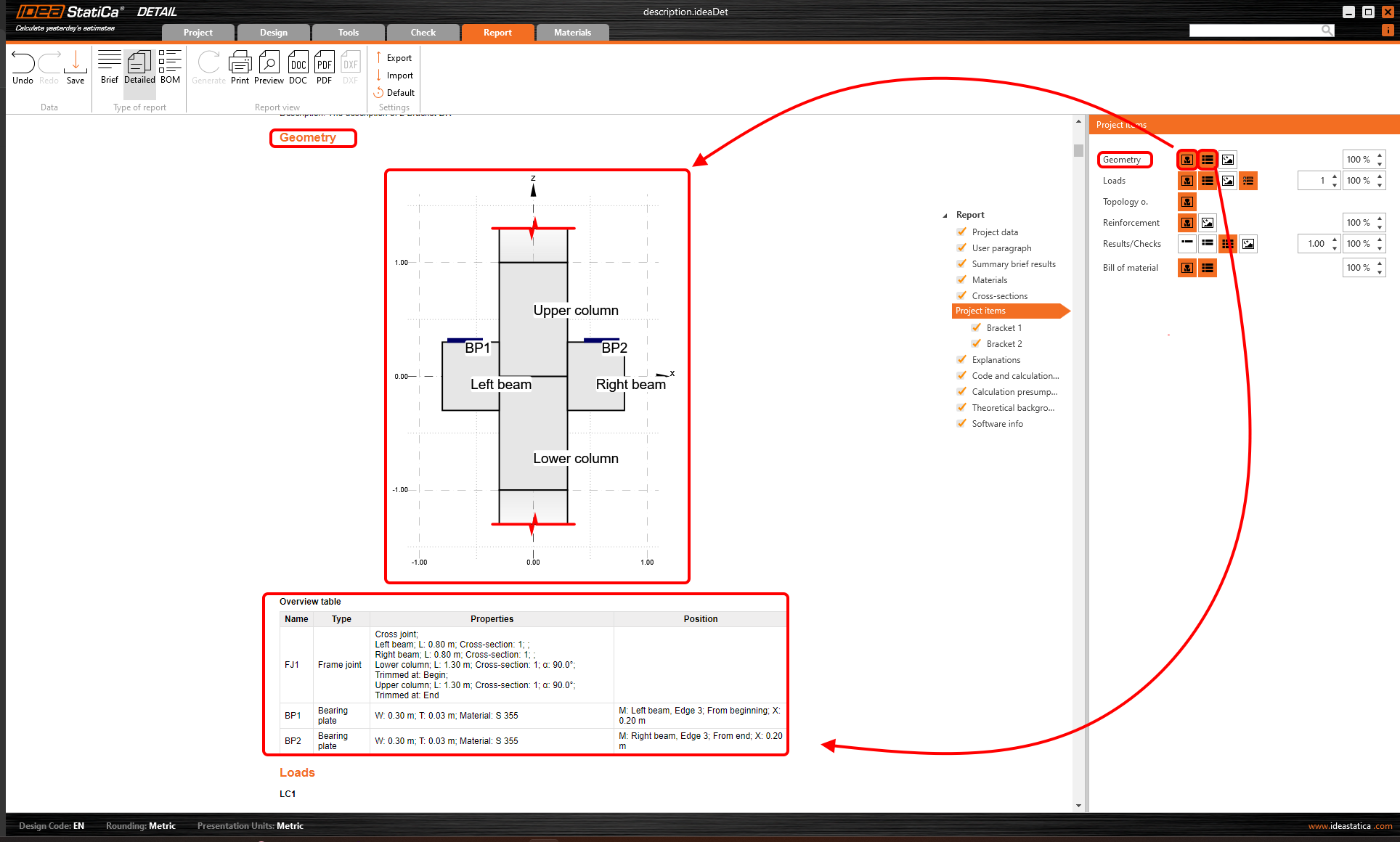Image resolution: width=1400 pixels, height=842 pixels.
Task: Uncheck the Materials report item
Action: (962, 279)
